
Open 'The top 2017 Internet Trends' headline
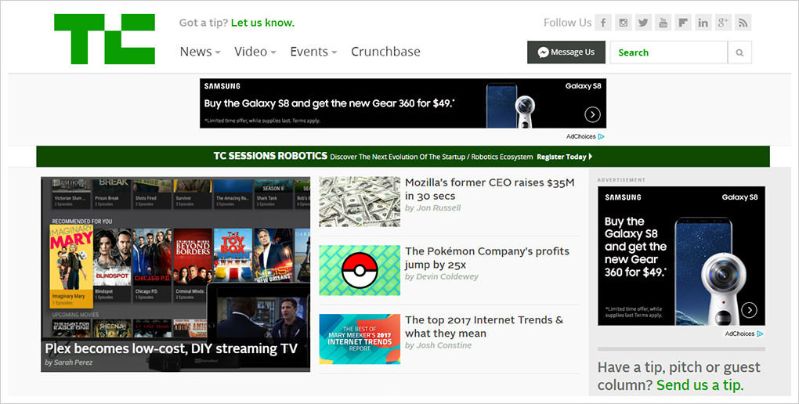[484, 327]
